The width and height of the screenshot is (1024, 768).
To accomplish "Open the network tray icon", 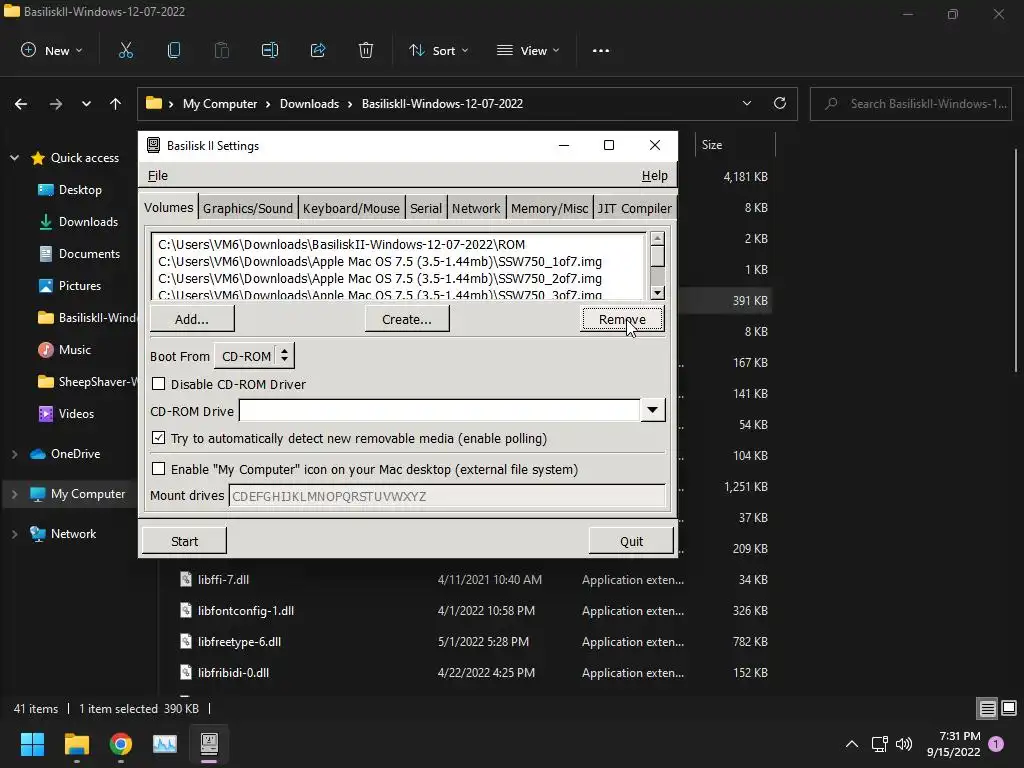I will coord(879,744).
